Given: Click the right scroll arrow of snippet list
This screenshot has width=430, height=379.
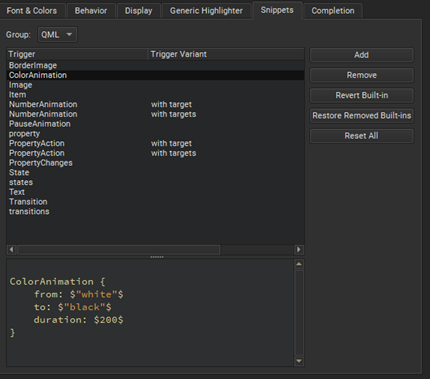Looking at the screenshot, I should (299, 249).
